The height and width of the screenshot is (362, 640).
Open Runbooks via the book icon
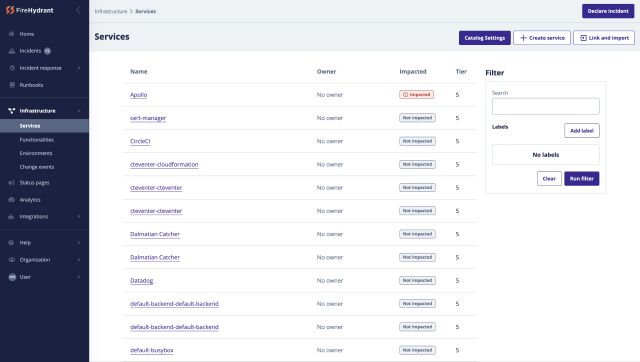(x=11, y=85)
